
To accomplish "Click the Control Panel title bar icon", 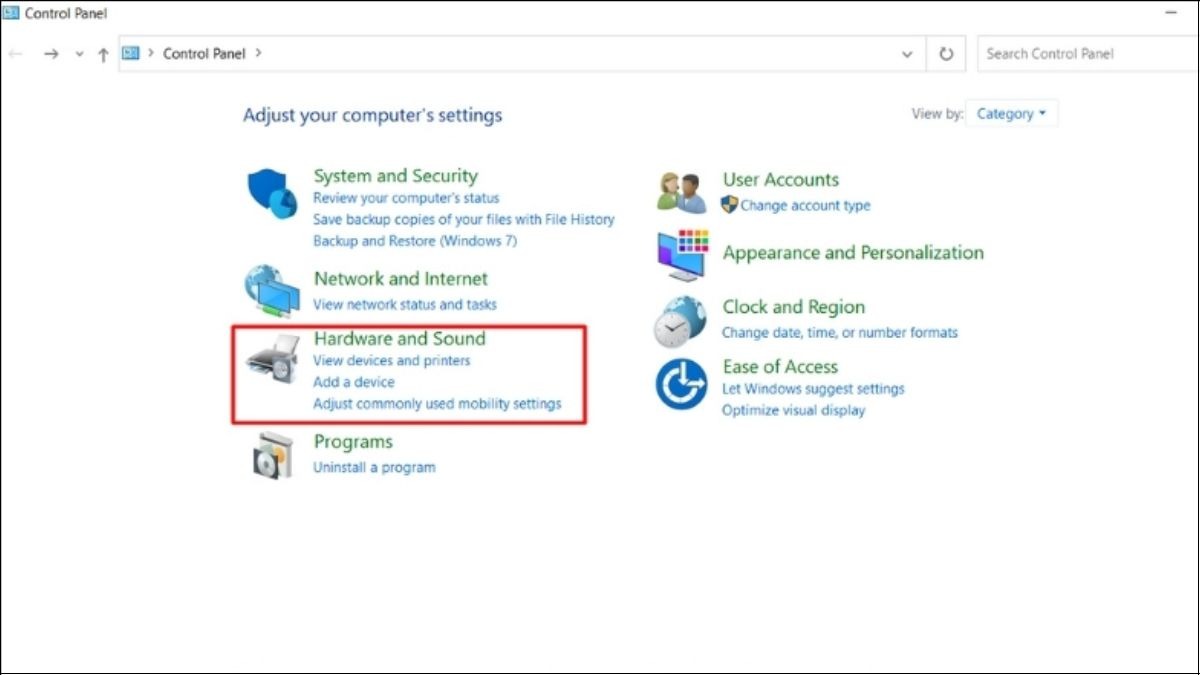I will point(11,13).
